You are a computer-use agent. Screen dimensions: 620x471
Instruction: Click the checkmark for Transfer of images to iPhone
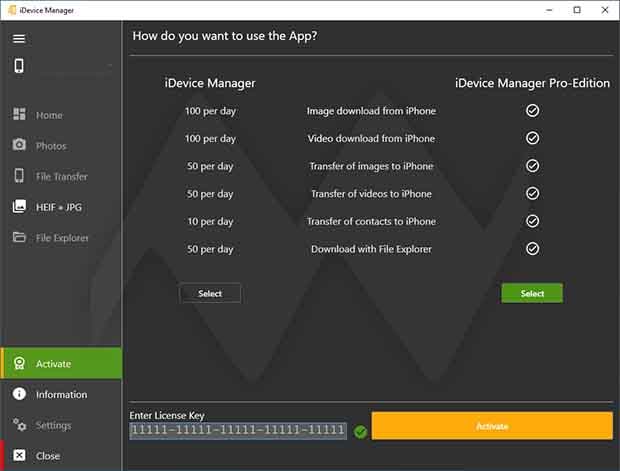[532, 166]
